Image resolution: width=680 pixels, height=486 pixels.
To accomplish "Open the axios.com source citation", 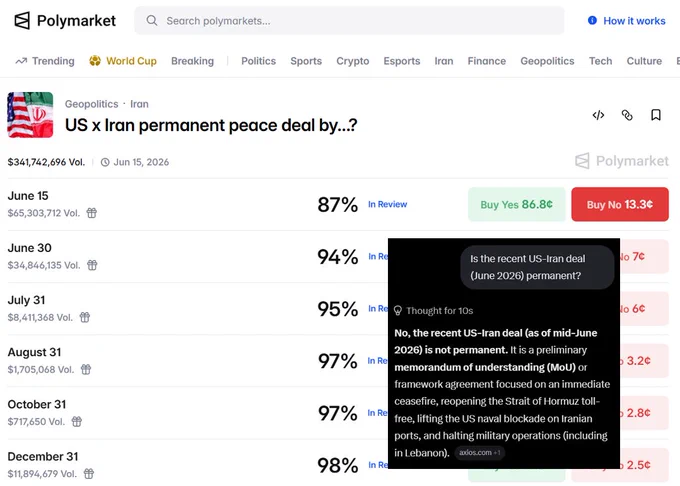I will point(479,453).
